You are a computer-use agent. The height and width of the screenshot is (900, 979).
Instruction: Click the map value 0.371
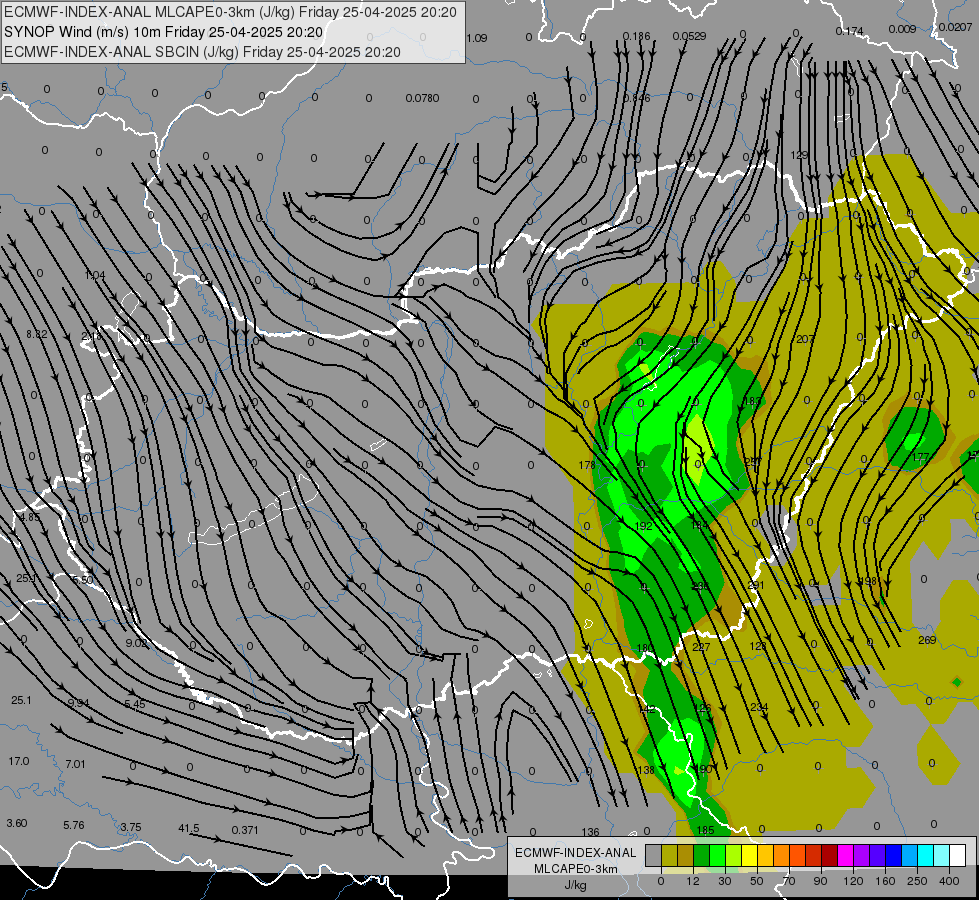point(245,830)
